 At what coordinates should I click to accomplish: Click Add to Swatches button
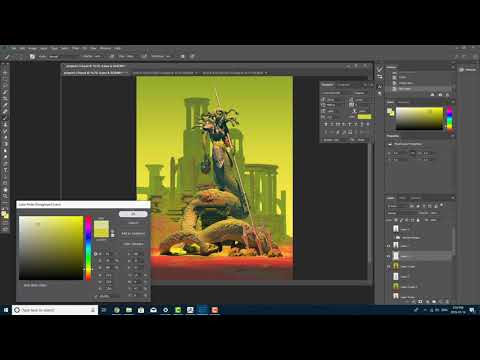[x=133, y=234]
